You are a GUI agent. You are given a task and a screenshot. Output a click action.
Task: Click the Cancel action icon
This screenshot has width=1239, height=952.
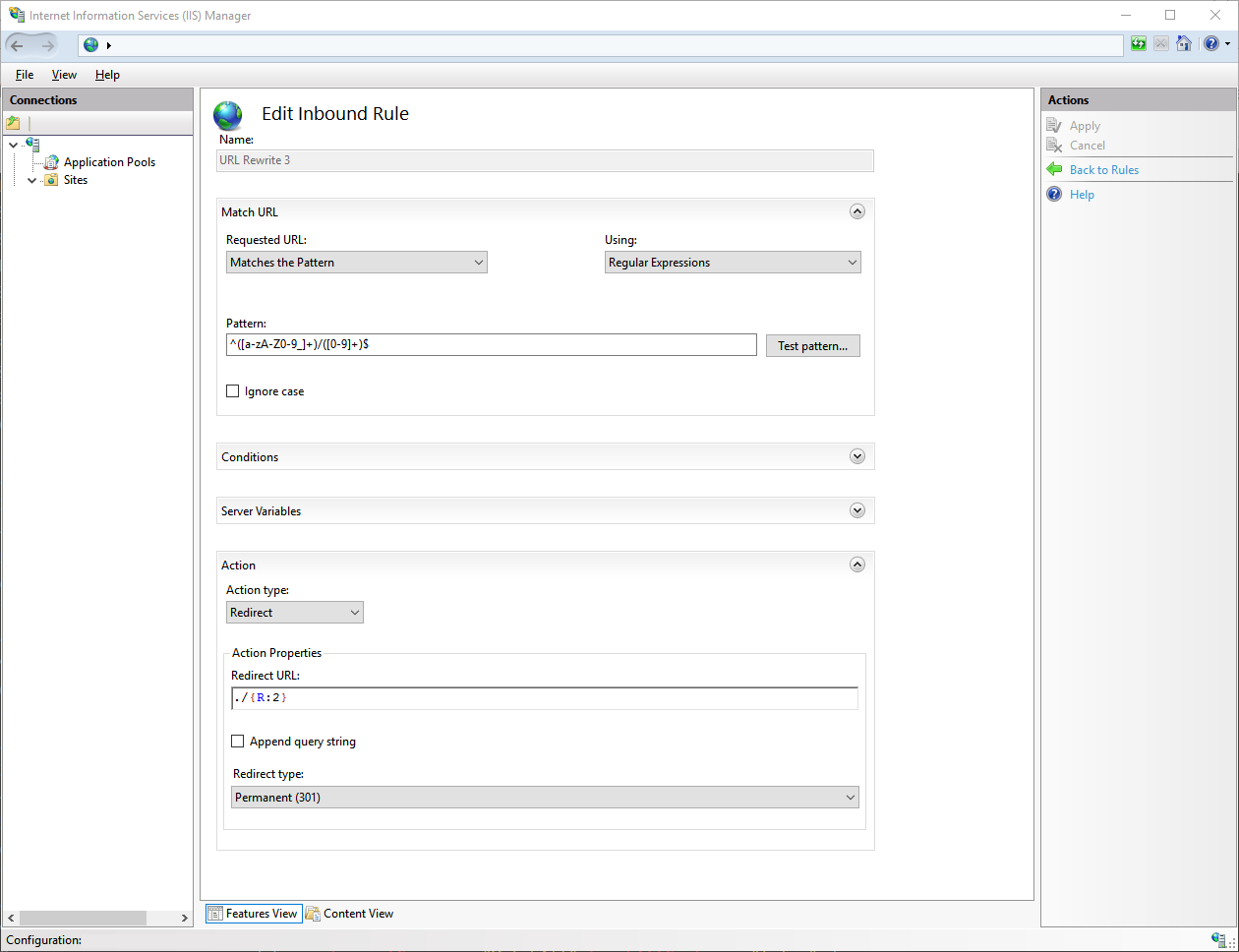(1054, 146)
